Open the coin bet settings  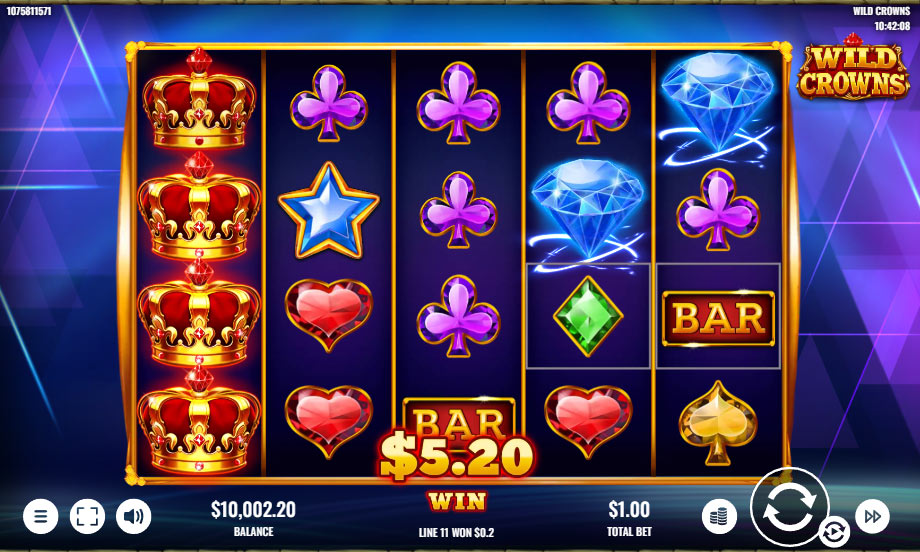click(x=719, y=516)
